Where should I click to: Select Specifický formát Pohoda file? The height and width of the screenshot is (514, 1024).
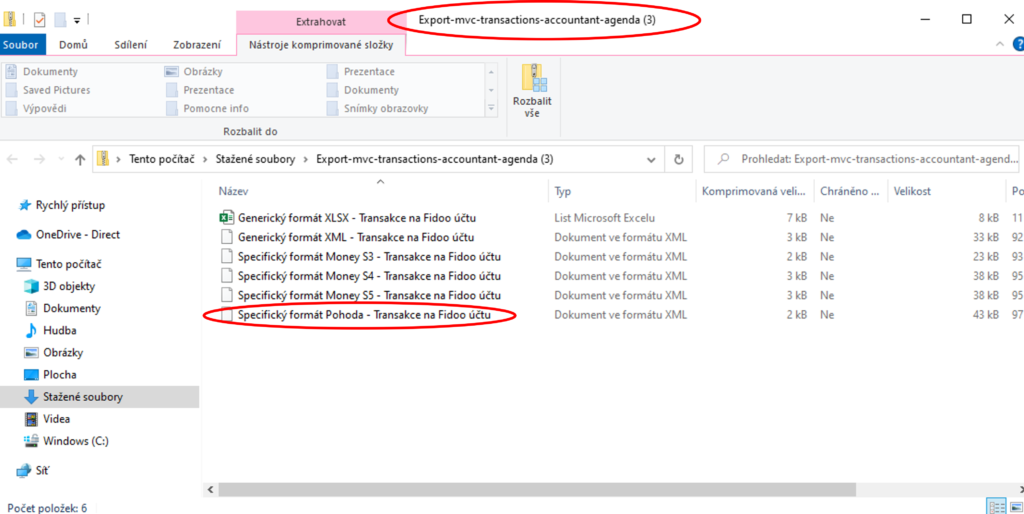pyautogui.click(x=364, y=315)
